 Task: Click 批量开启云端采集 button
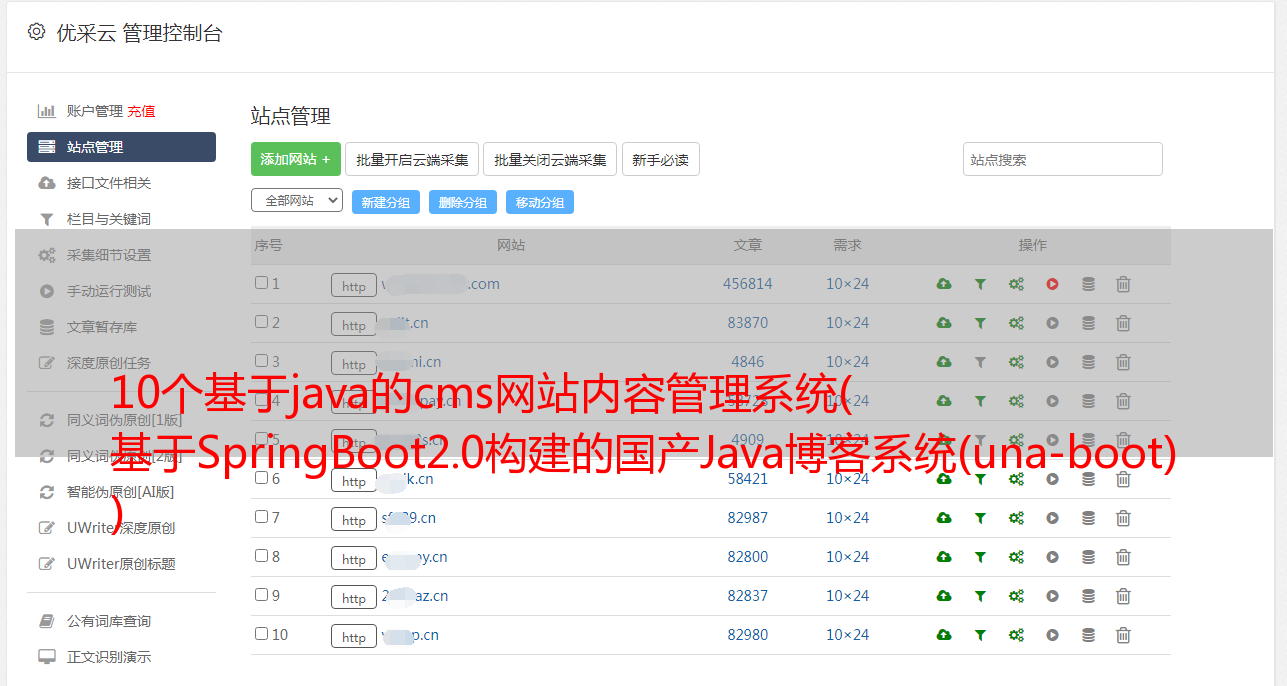(412, 159)
